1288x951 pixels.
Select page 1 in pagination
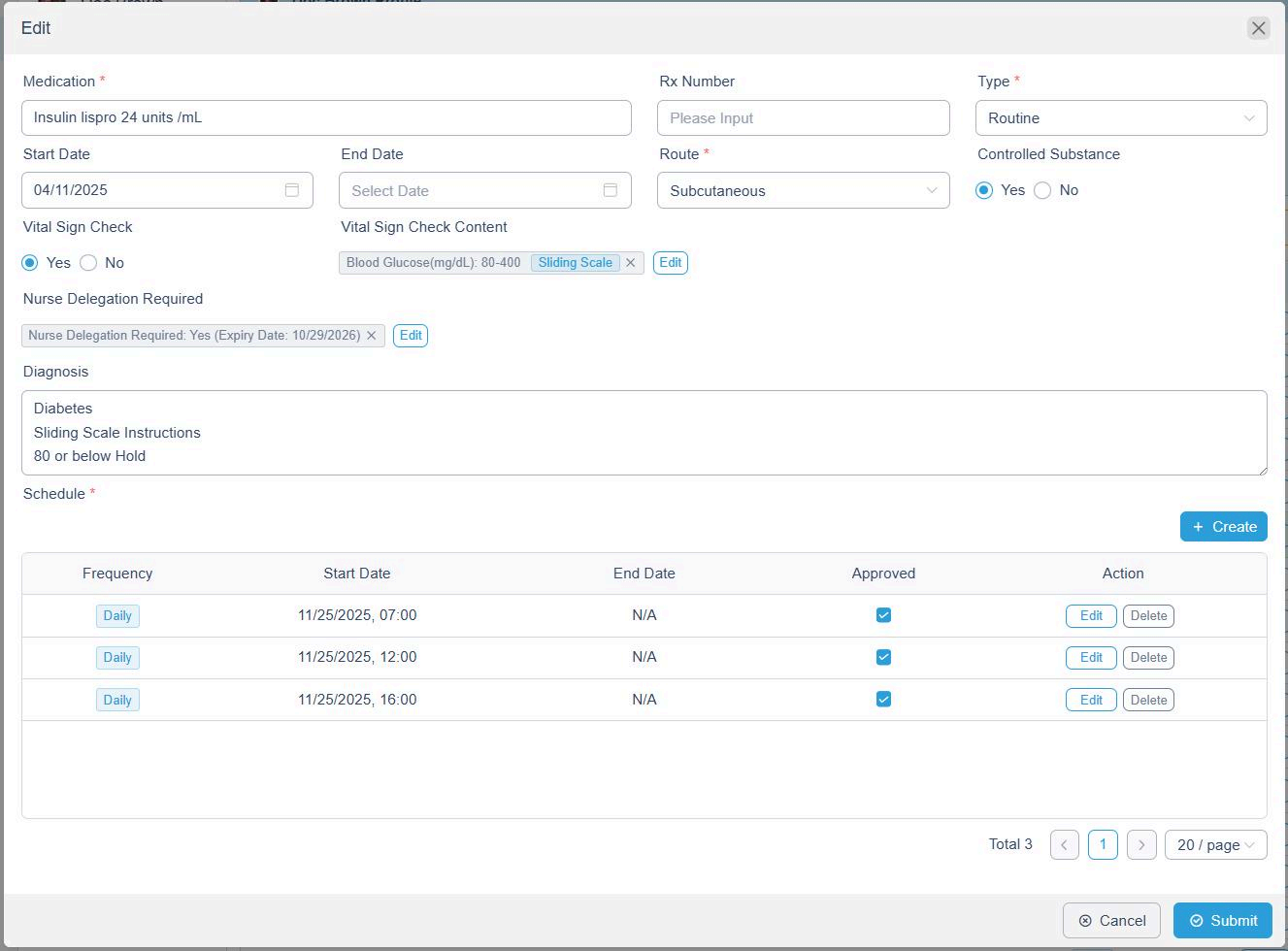tap(1103, 845)
